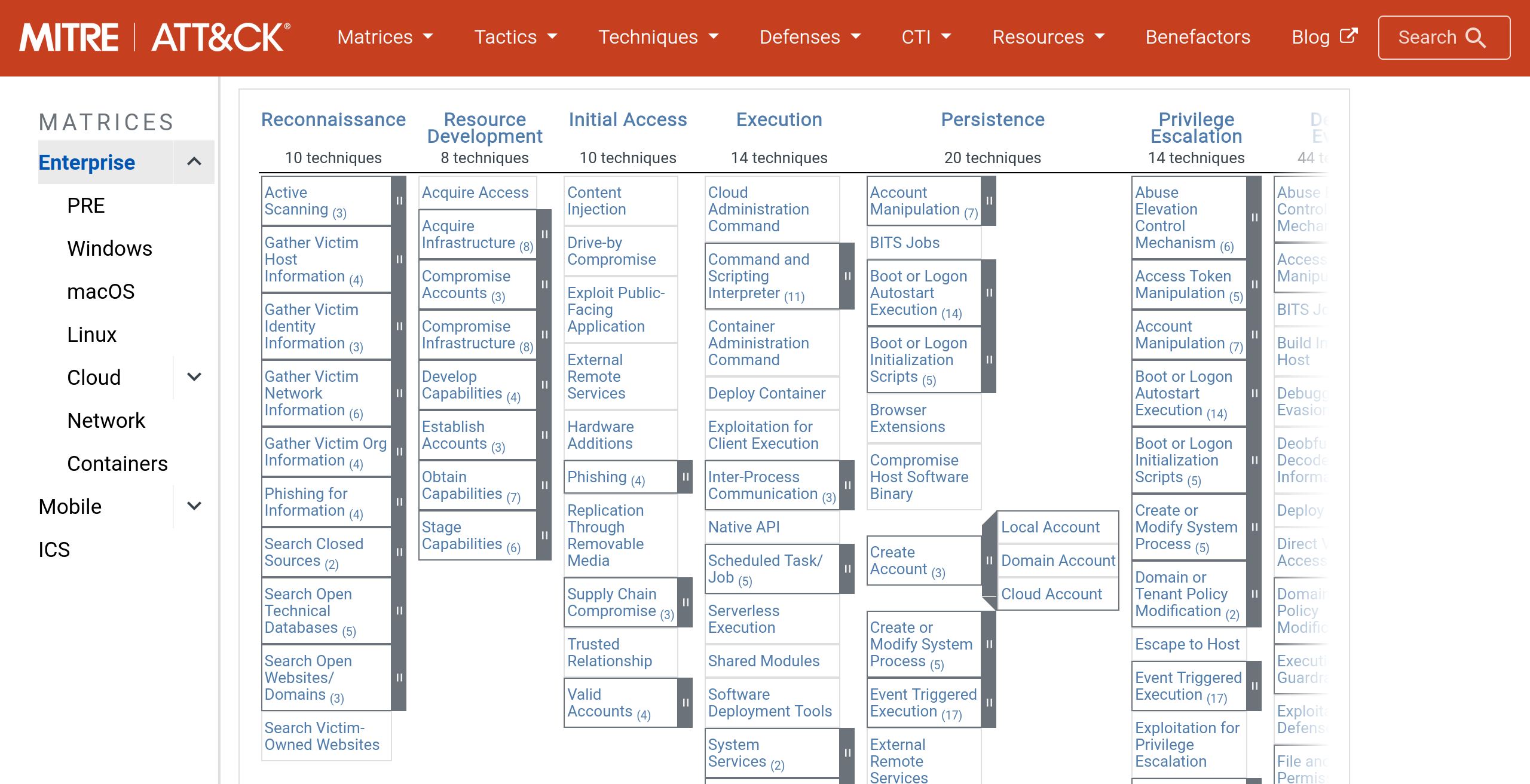Open the Deploy Container technique
The height and width of the screenshot is (784, 1530).
767,393
